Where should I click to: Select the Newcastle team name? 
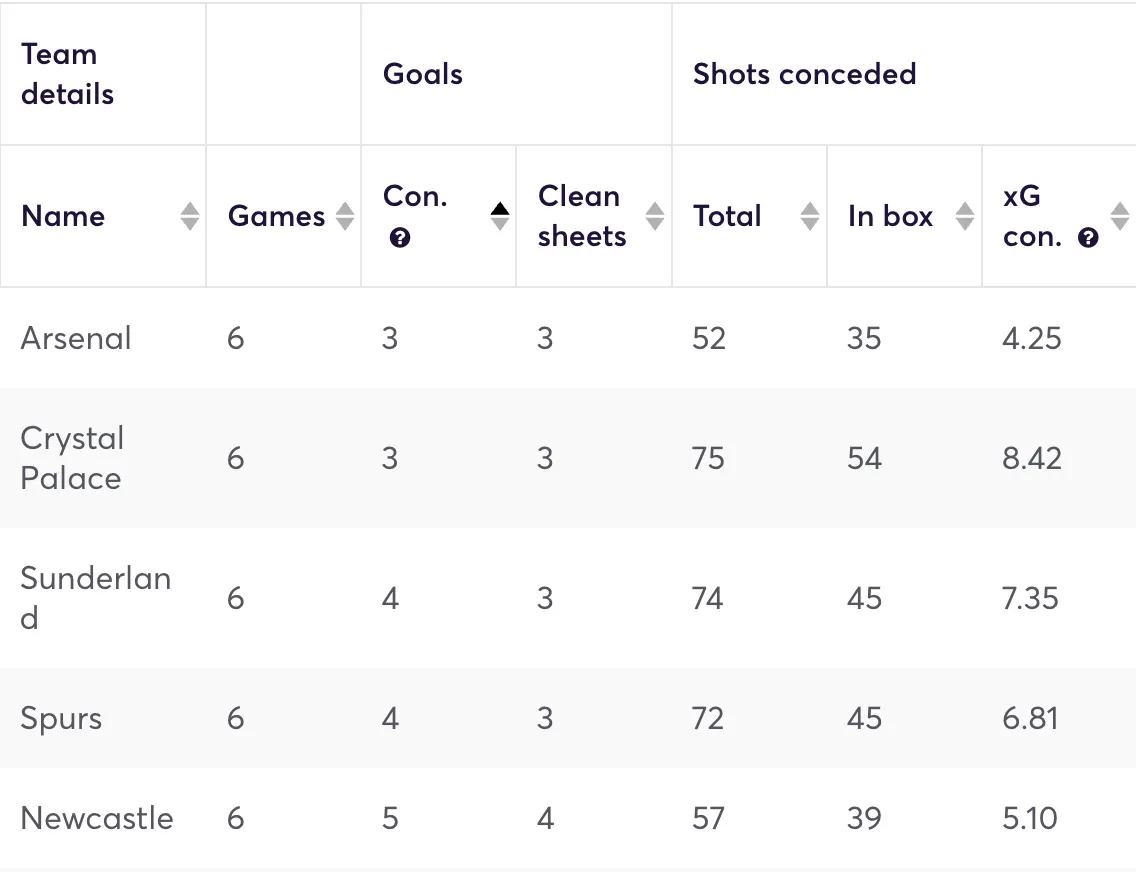click(x=97, y=818)
